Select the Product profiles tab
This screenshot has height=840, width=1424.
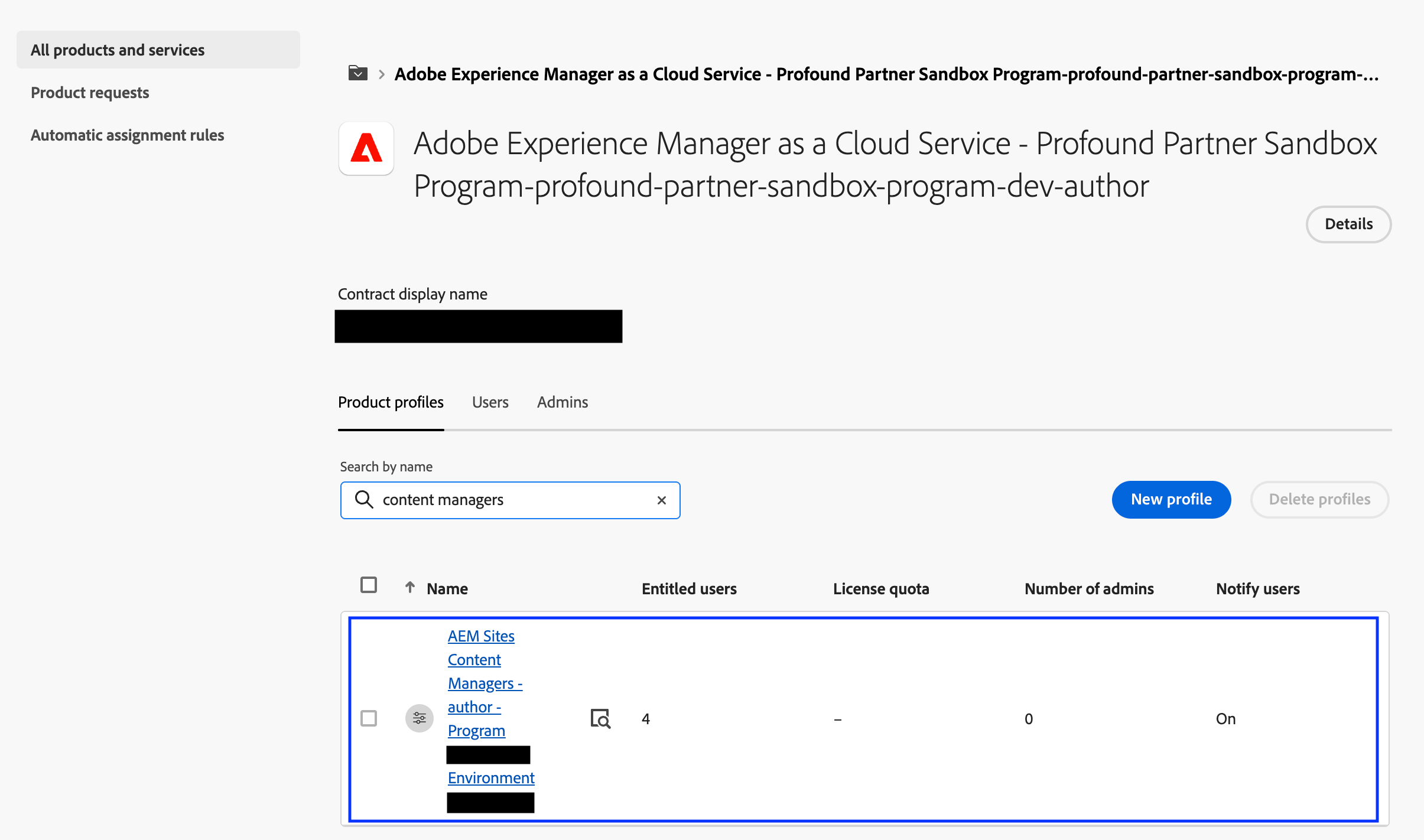coord(391,402)
